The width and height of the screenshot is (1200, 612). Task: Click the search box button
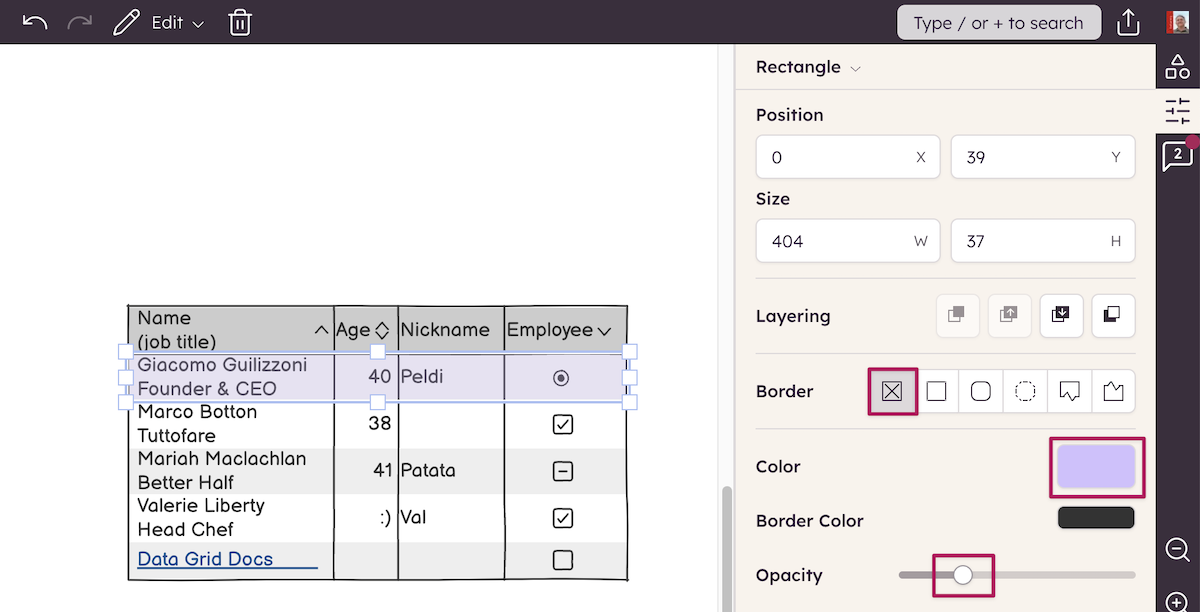[x=998, y=22]
